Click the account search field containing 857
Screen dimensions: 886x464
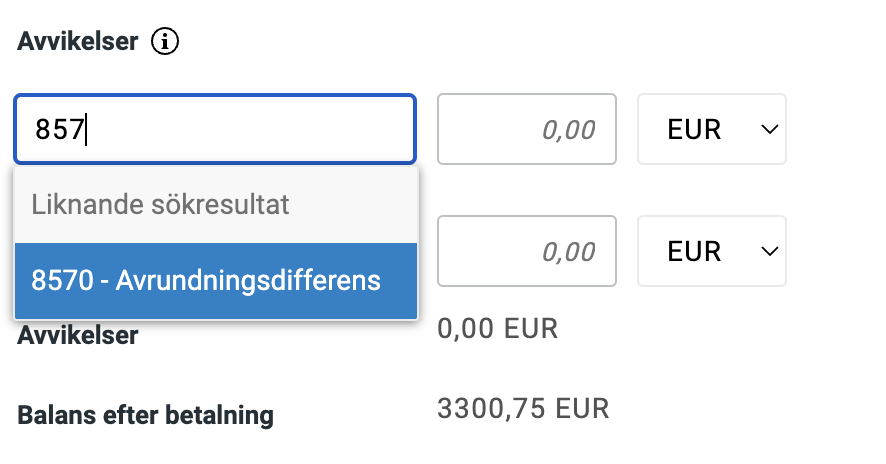click(x=215, y=129)
